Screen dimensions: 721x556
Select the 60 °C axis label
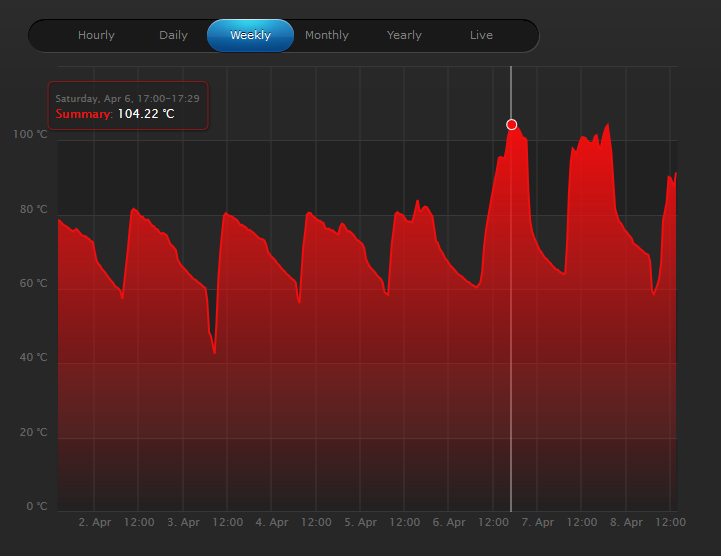(x=32, y=284)
